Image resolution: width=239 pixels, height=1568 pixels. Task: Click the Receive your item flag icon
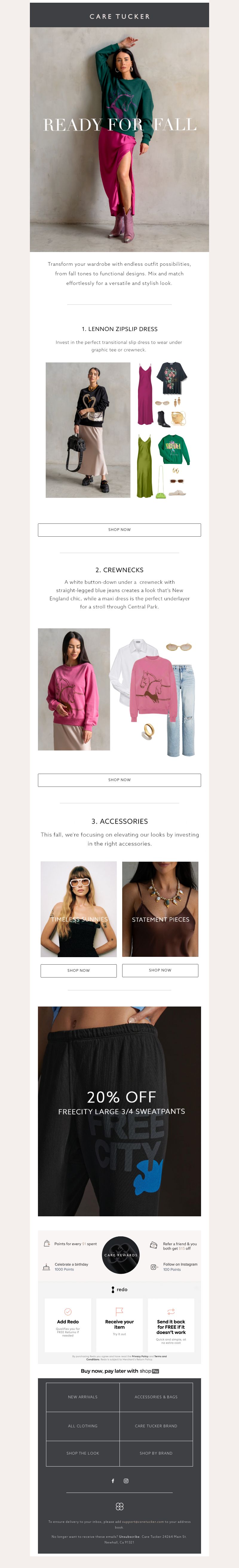click(119, 1311)
